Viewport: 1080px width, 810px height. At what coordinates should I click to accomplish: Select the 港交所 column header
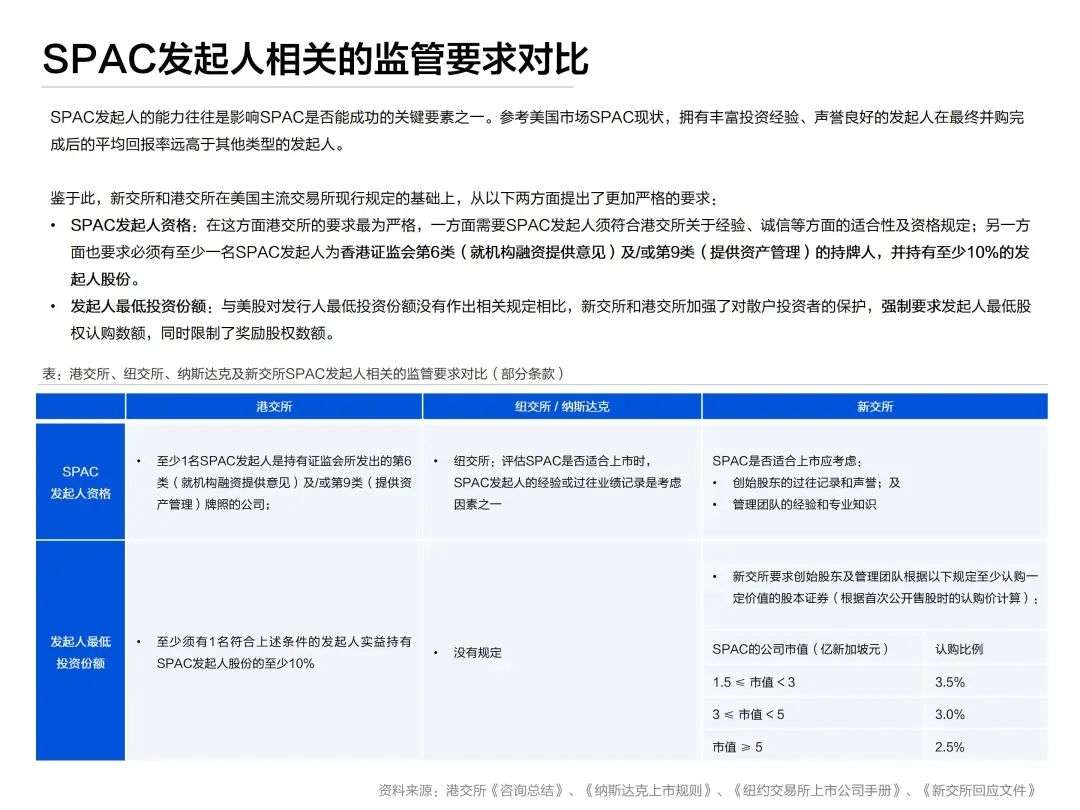click(x=274, y=406)
